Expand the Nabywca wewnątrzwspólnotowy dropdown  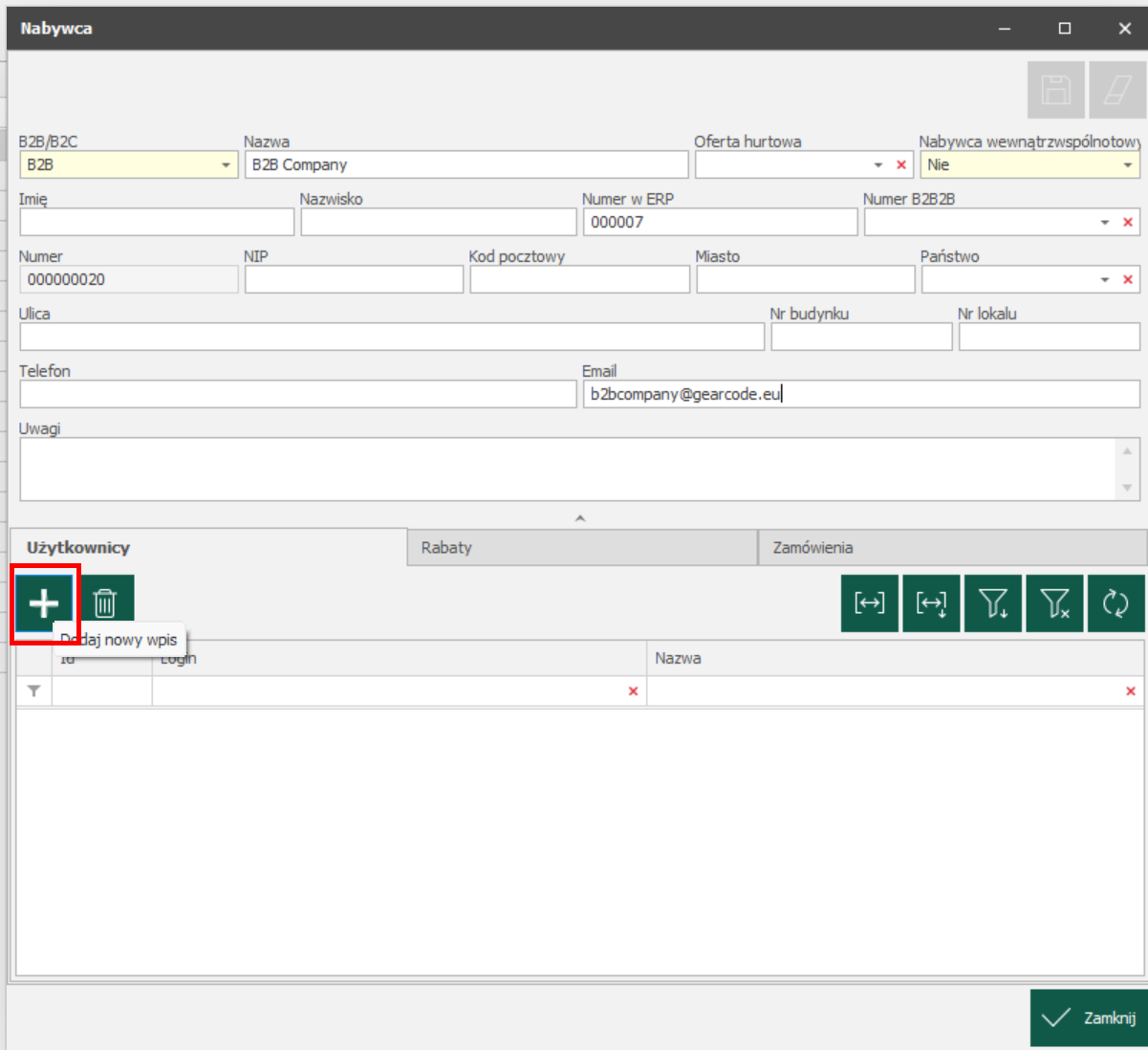1127,165
